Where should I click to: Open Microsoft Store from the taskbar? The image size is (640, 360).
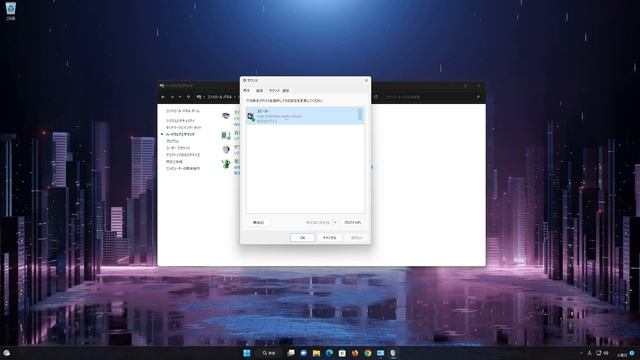342,353
